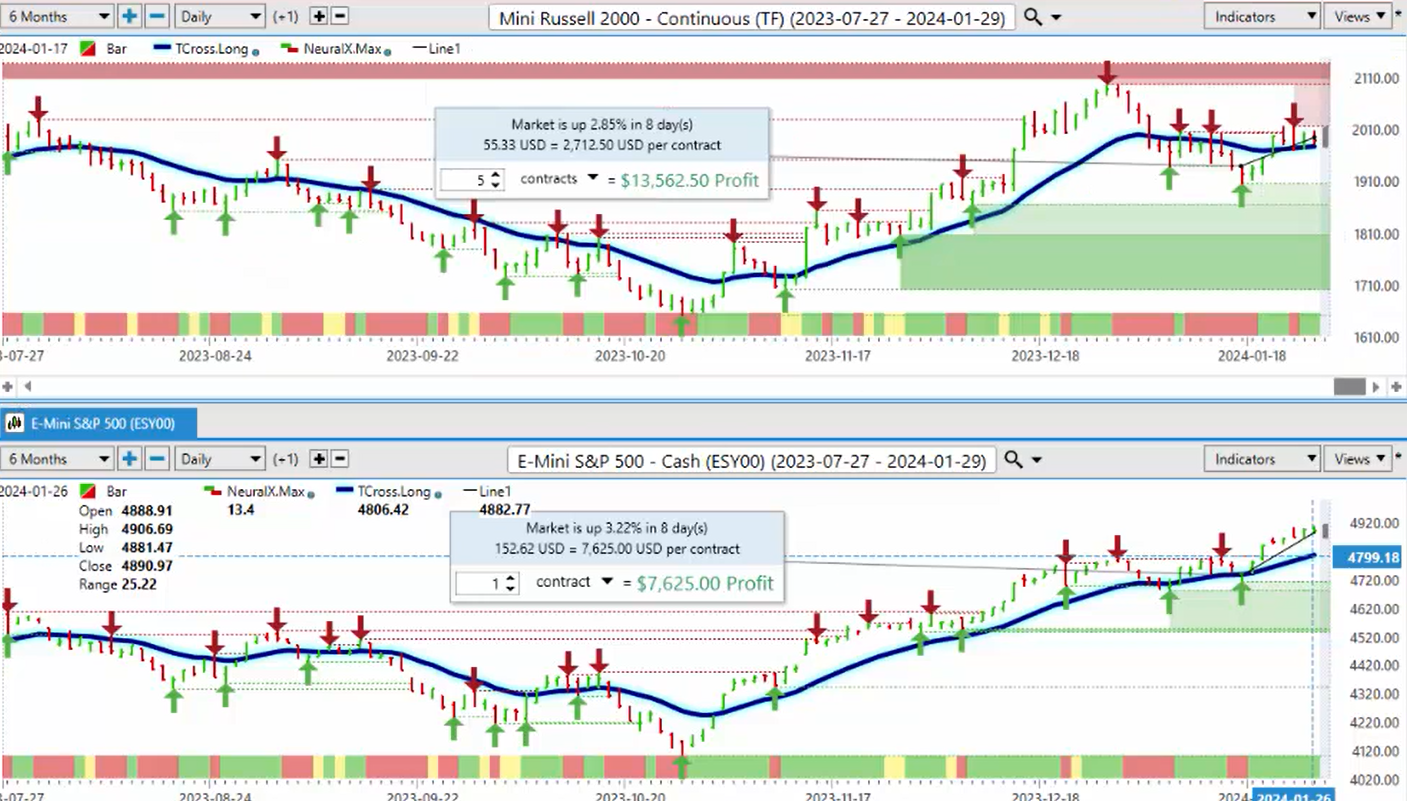Click Bar legend icon on Russell chart
The image size is (1407, 801).
point(90,48)
